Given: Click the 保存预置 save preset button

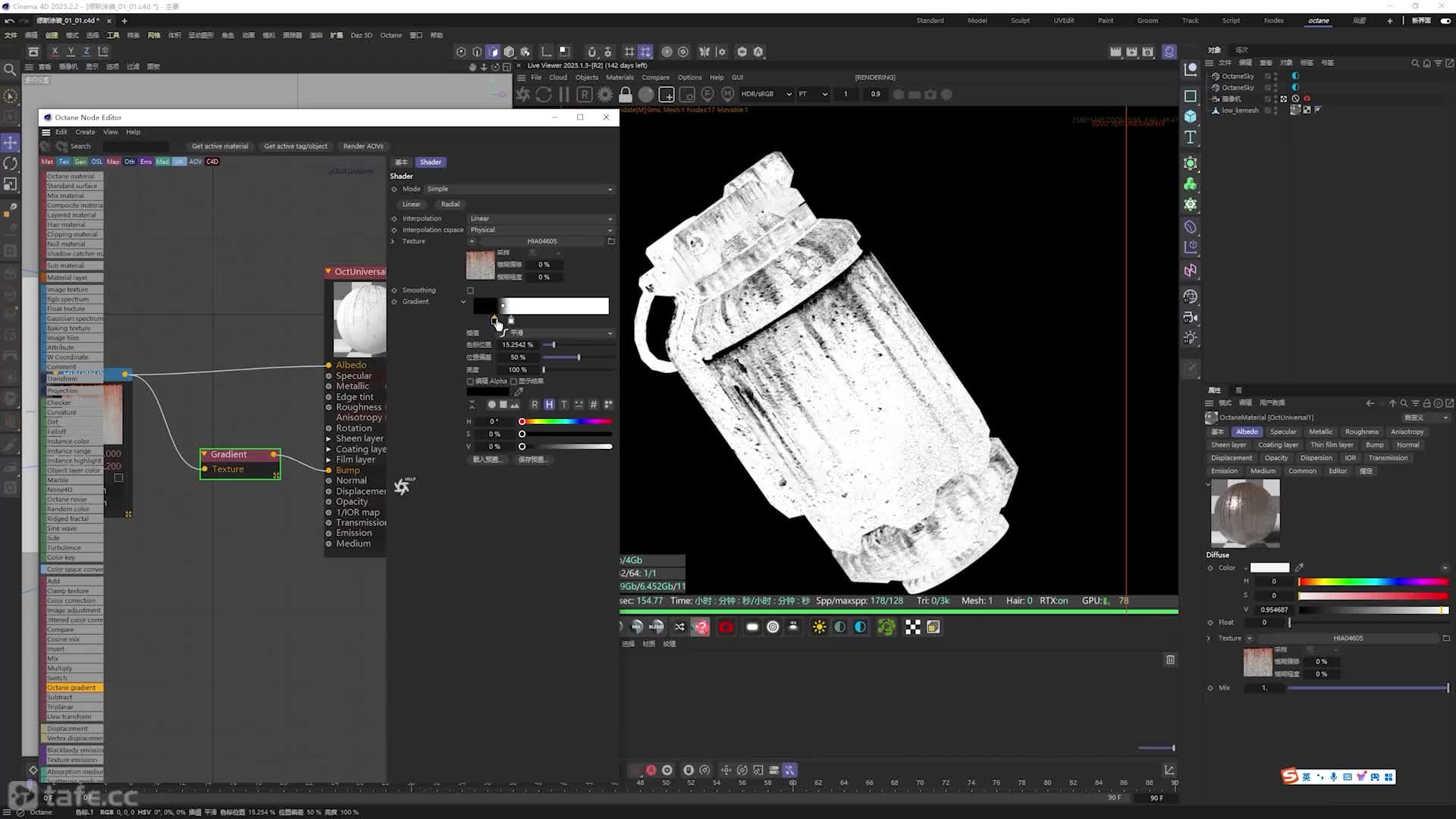Looking at the screenshot, I should pos(532,460).
